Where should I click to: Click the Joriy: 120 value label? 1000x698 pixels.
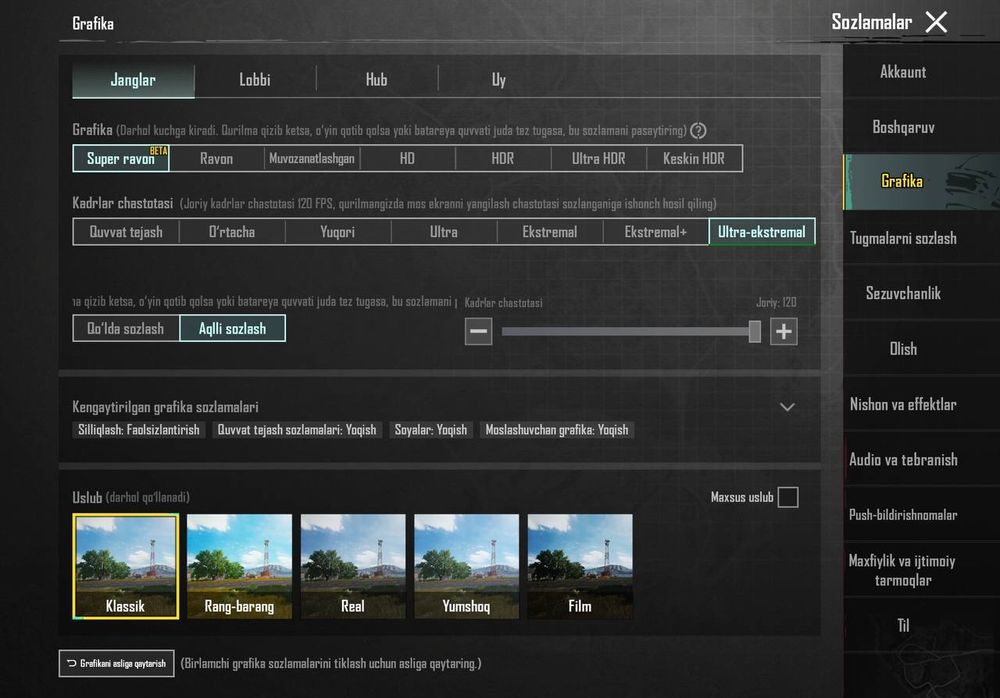(x=776, y=302)
